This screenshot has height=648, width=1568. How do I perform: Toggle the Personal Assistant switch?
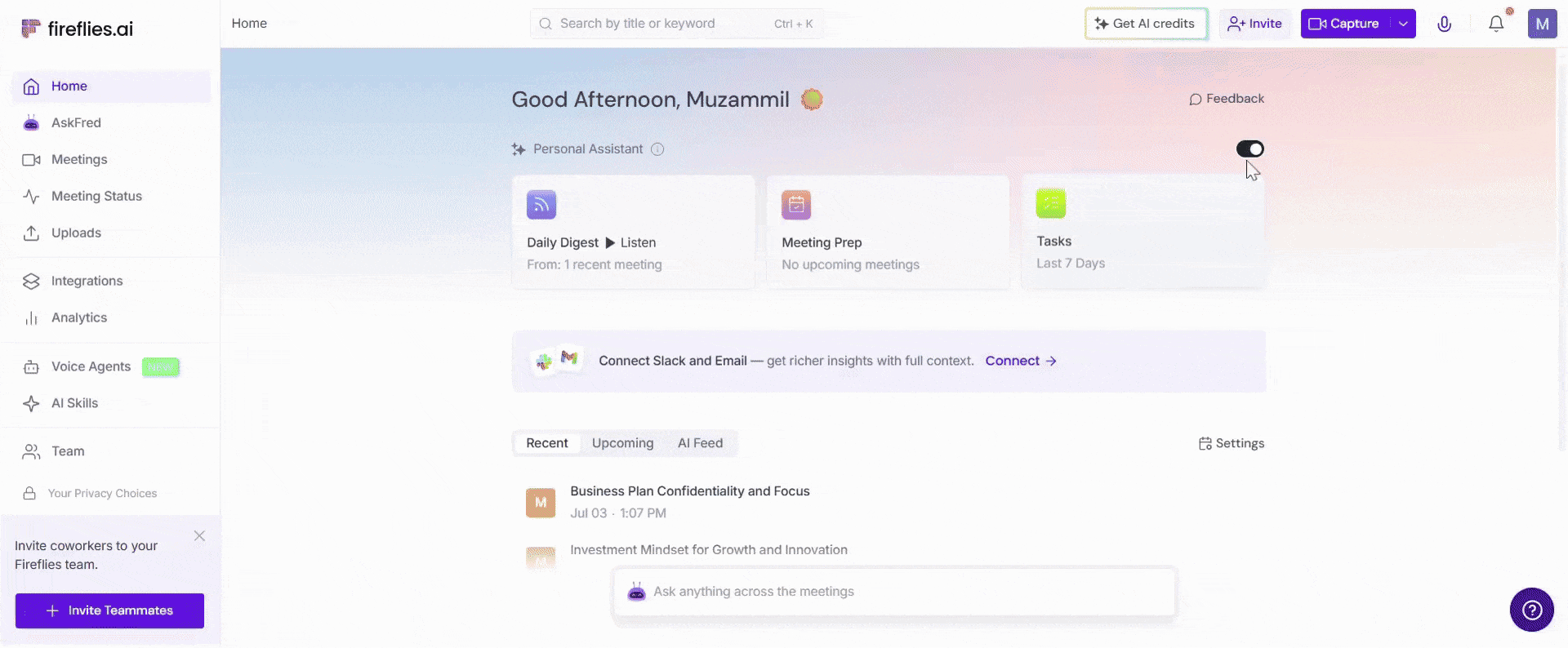1249,149
